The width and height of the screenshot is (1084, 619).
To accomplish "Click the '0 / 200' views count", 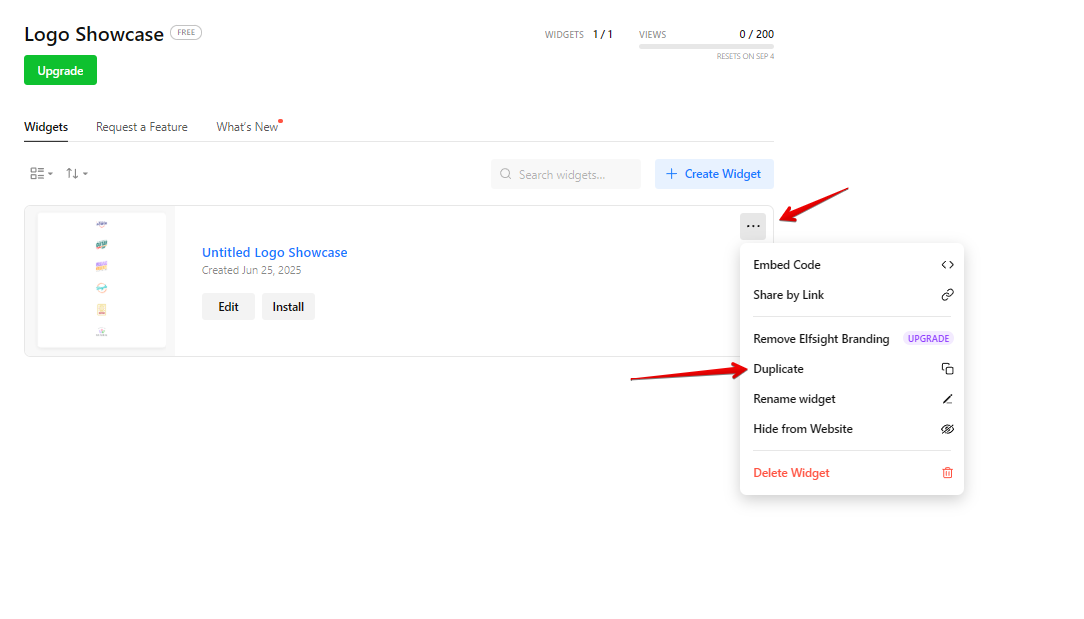I will 756,34.
